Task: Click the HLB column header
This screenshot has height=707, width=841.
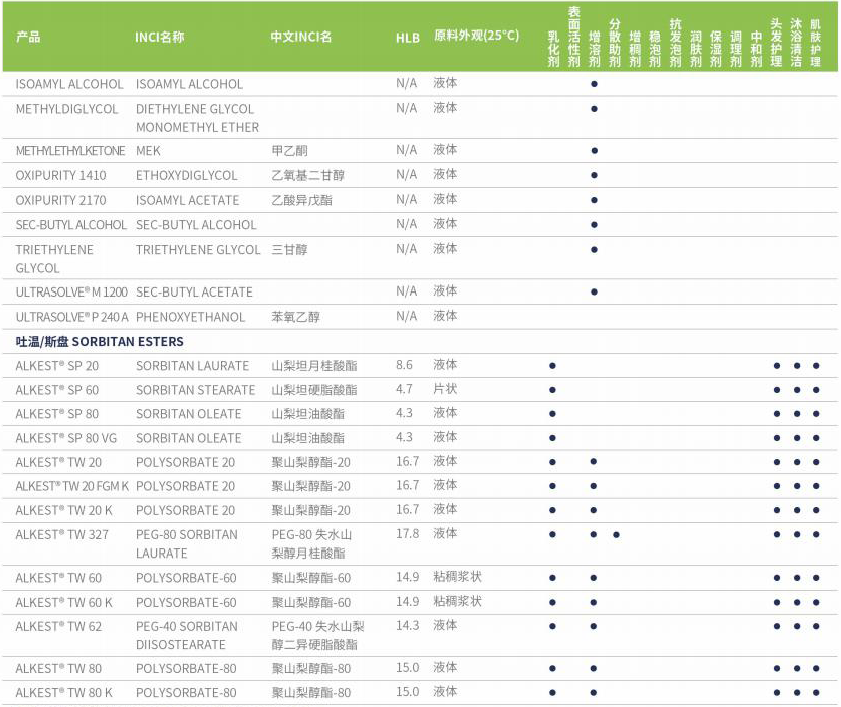Action: (408, 38)
